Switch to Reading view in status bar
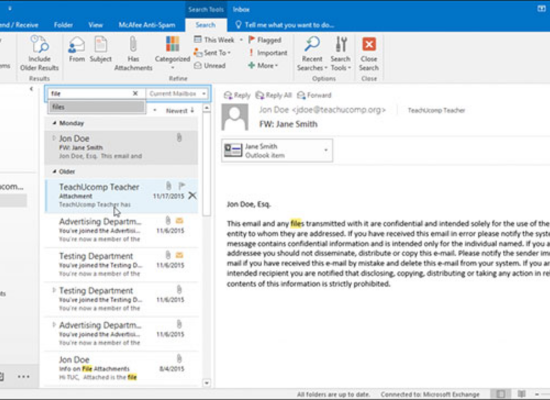 point(522,394)
